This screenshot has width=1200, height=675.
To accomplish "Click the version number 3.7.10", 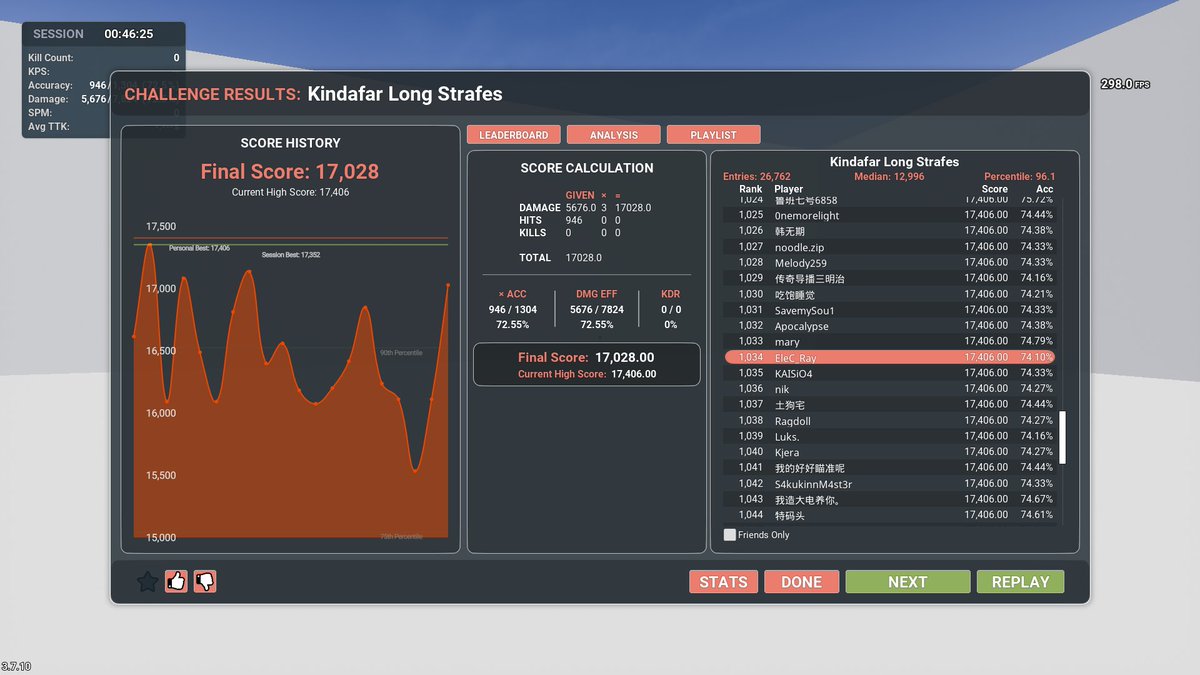I will [16, 666].
